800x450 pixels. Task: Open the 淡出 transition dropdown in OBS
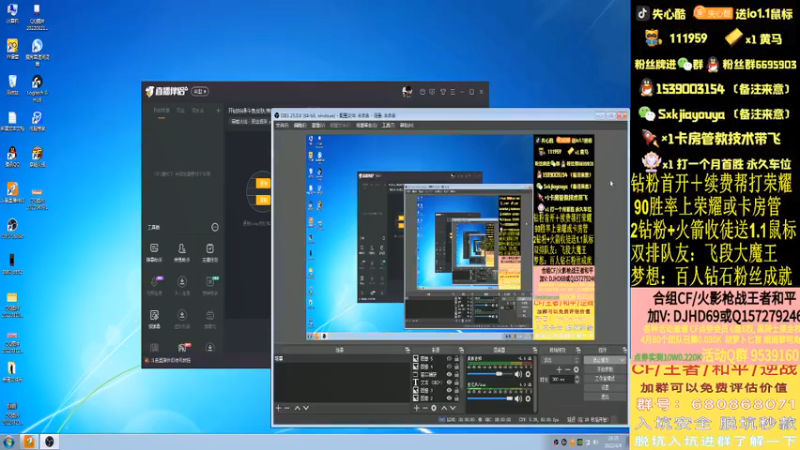(x=560, y=360)
